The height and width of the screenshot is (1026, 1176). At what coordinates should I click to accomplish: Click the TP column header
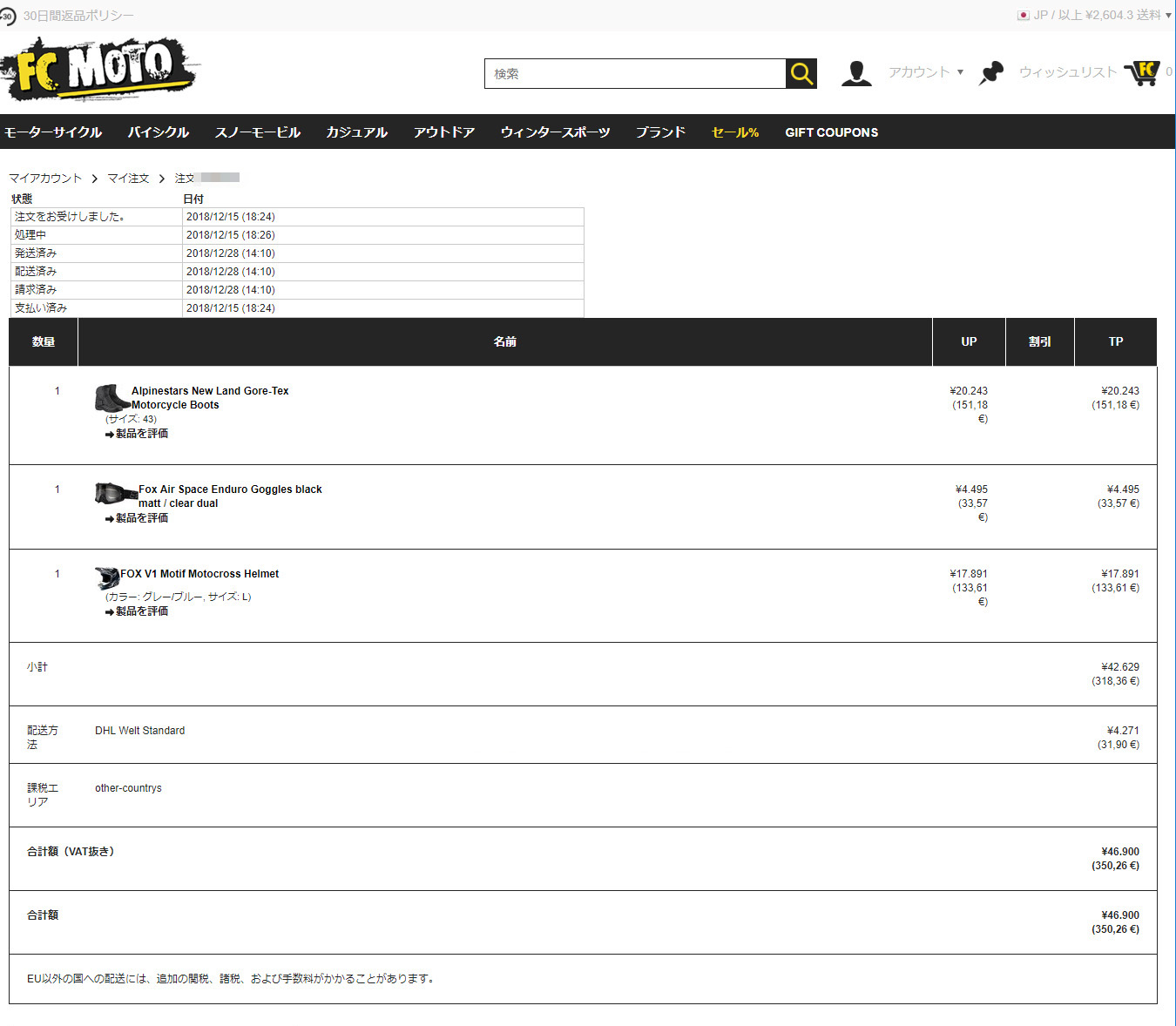1116,342
